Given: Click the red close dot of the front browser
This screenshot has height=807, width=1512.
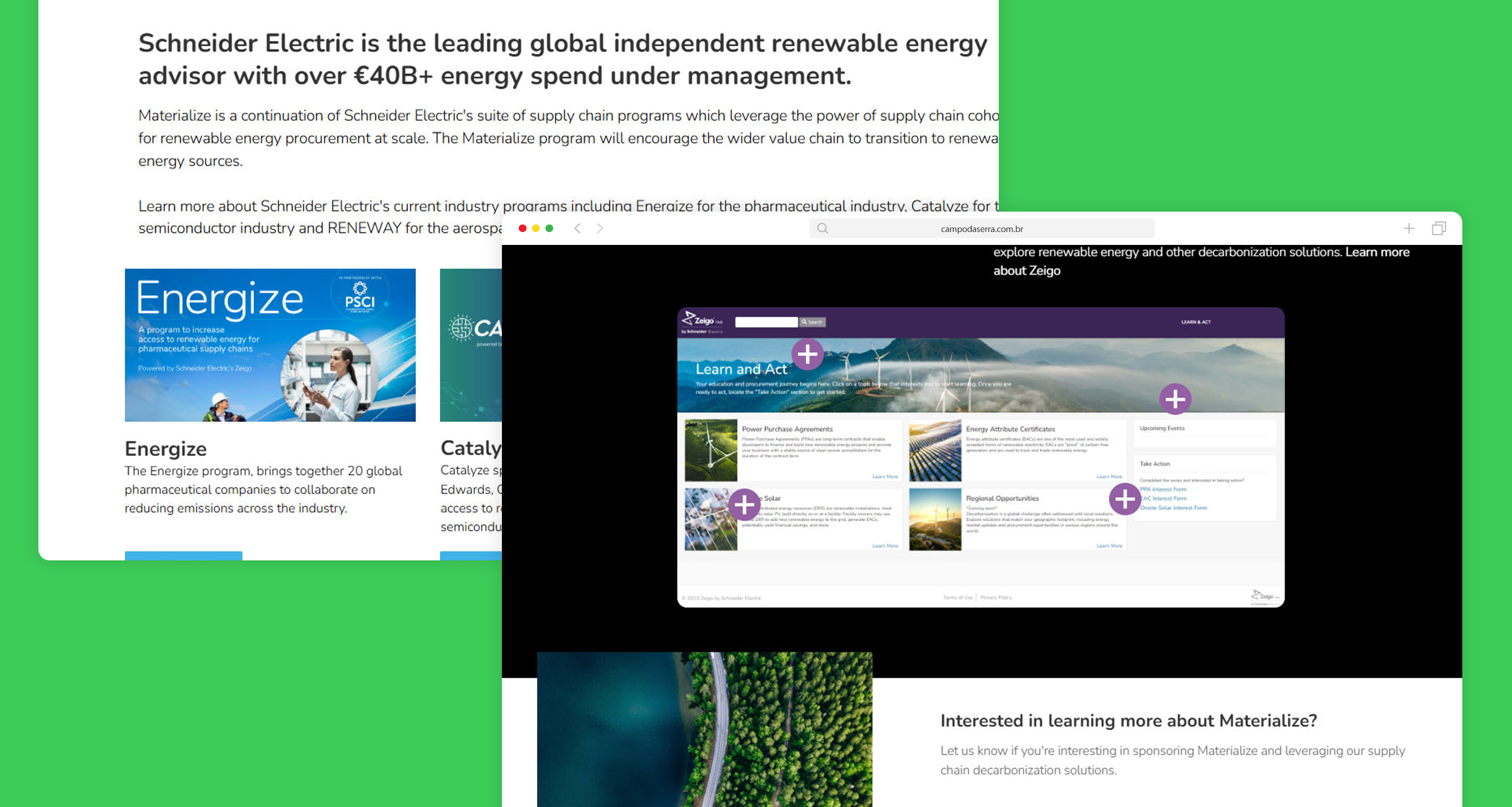Looking at the screenshot, I should pyautogui.click(x=522, y=228).
